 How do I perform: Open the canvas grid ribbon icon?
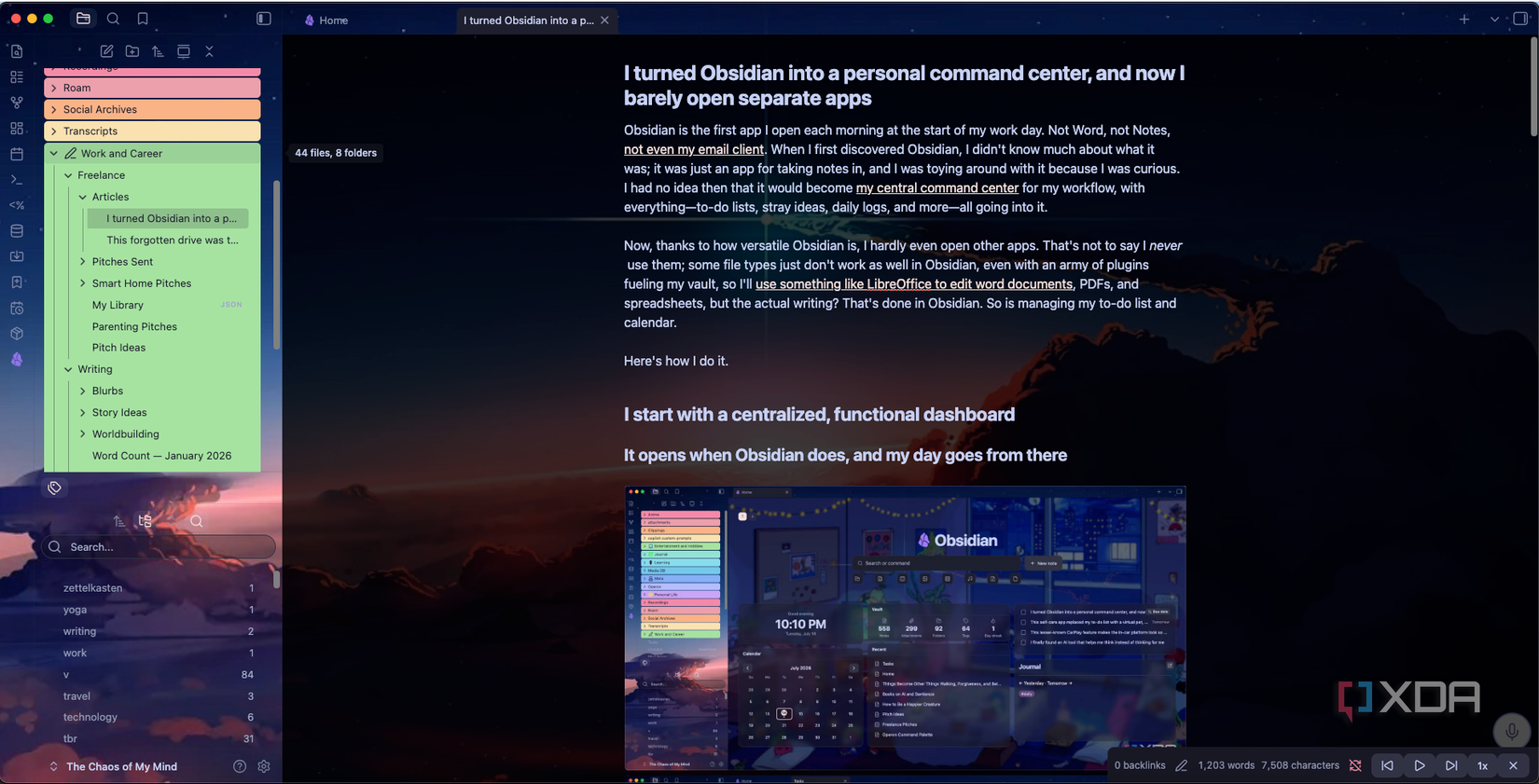[x=17, y=128]
